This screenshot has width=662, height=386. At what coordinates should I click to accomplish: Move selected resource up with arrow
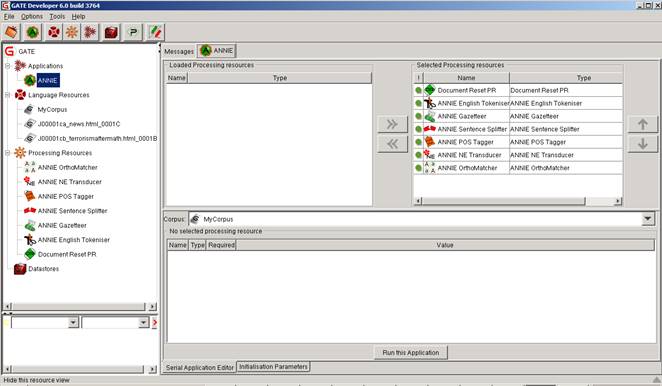(642, 124)
